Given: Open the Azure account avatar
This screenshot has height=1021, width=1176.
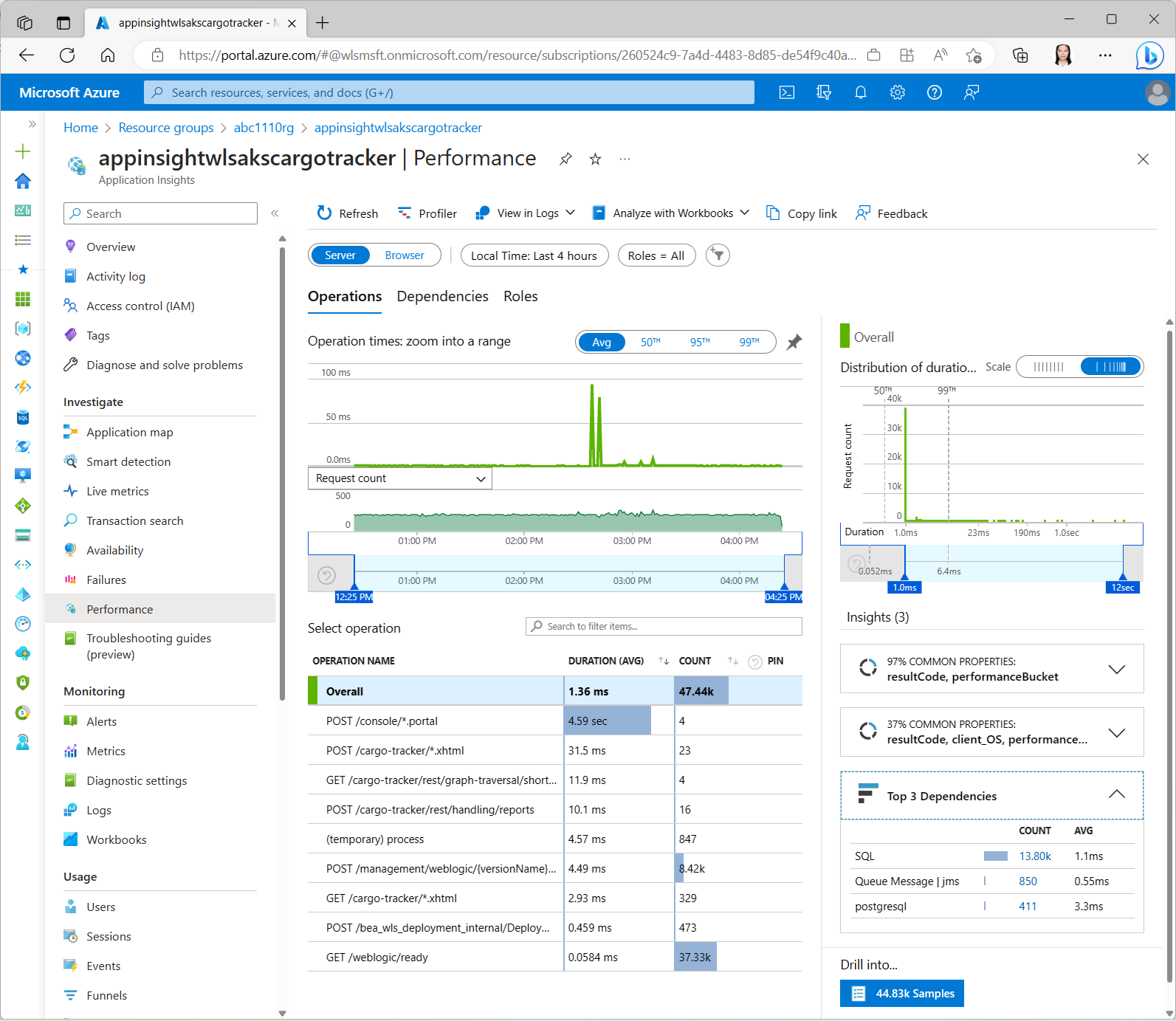Looking at the screenshot, I should click(x=1158, y=92).
